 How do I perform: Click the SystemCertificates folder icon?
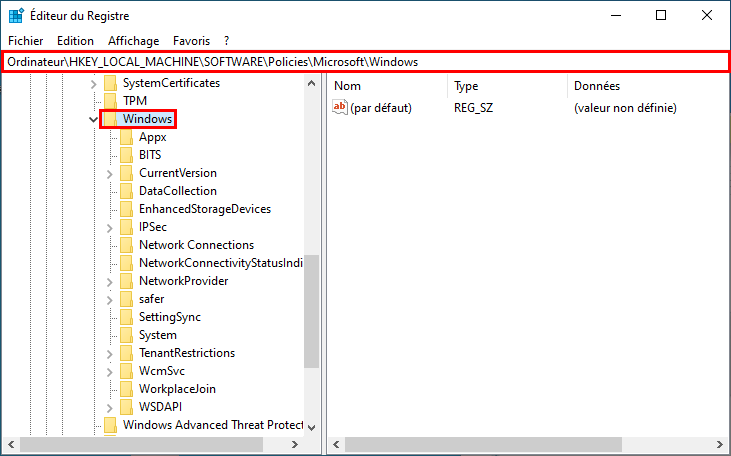pyautogui.click(x=110, y=83)
